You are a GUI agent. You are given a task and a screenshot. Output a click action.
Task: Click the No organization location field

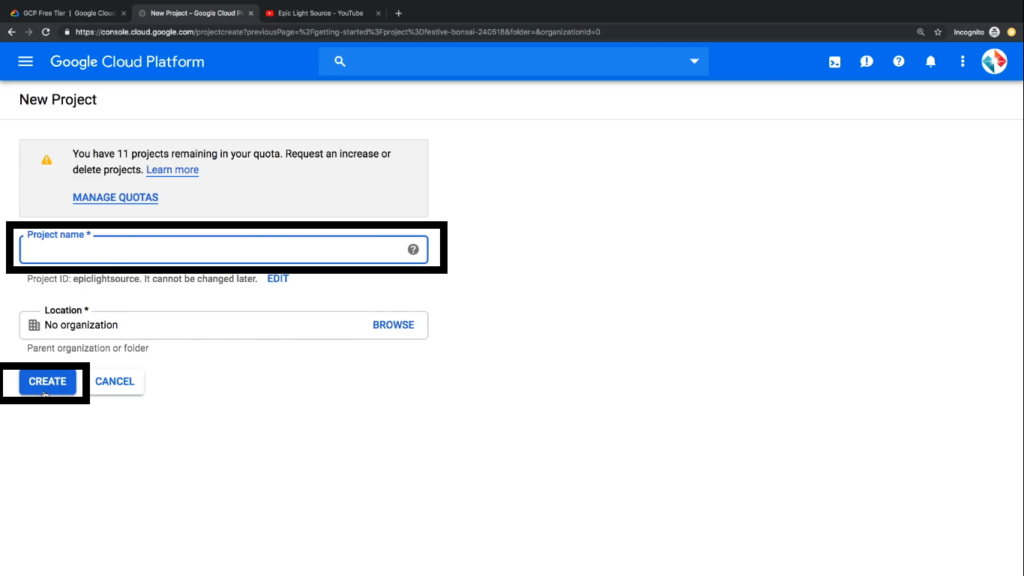pyautogui.click(x=223, y=325)
